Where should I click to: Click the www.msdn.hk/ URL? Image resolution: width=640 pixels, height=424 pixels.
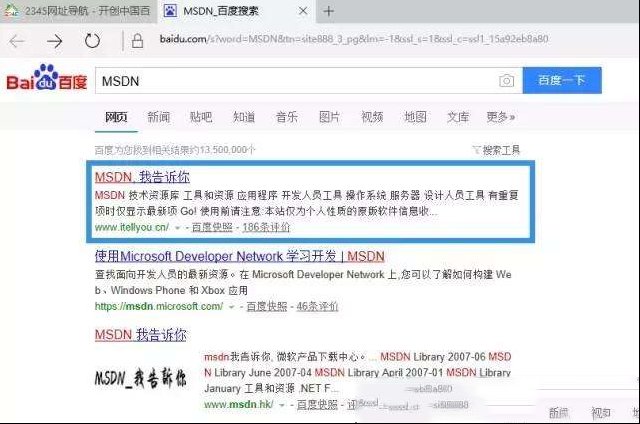[239, 404]
